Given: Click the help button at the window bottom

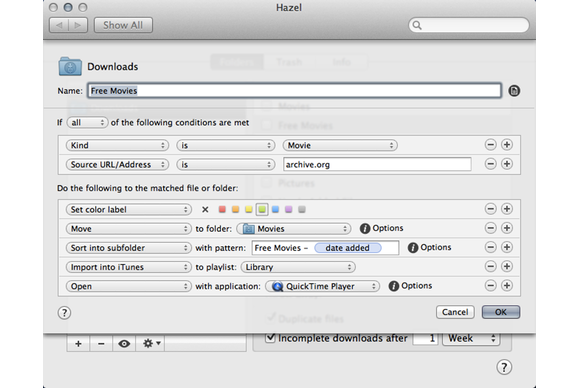Looking at the screenshot, I should [504, 367].
